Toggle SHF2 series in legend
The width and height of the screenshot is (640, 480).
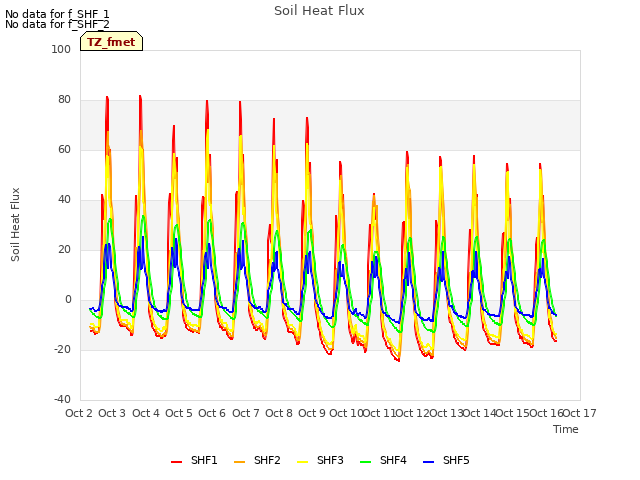point(257,460)
